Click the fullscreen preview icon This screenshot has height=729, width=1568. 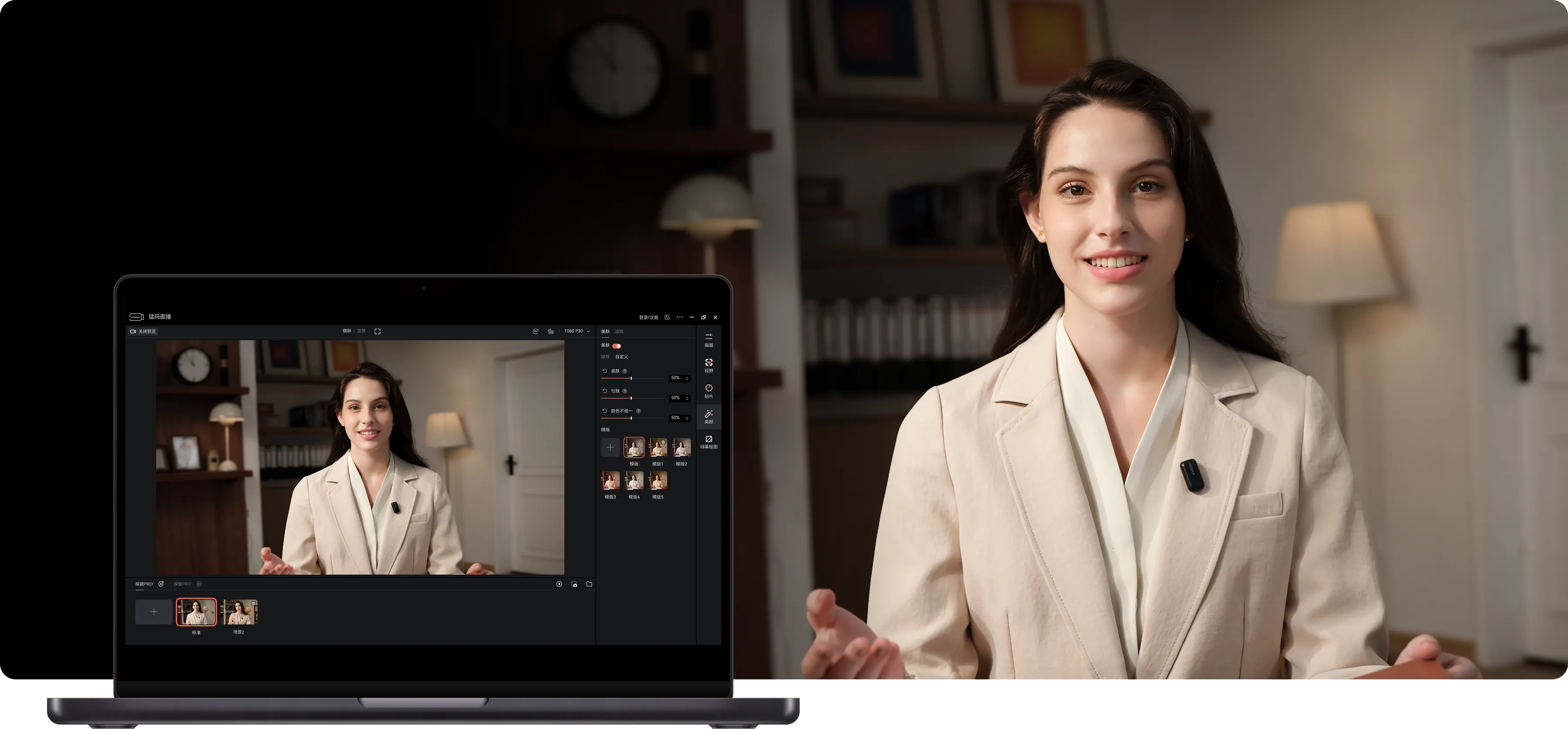[x=377, y=332]
